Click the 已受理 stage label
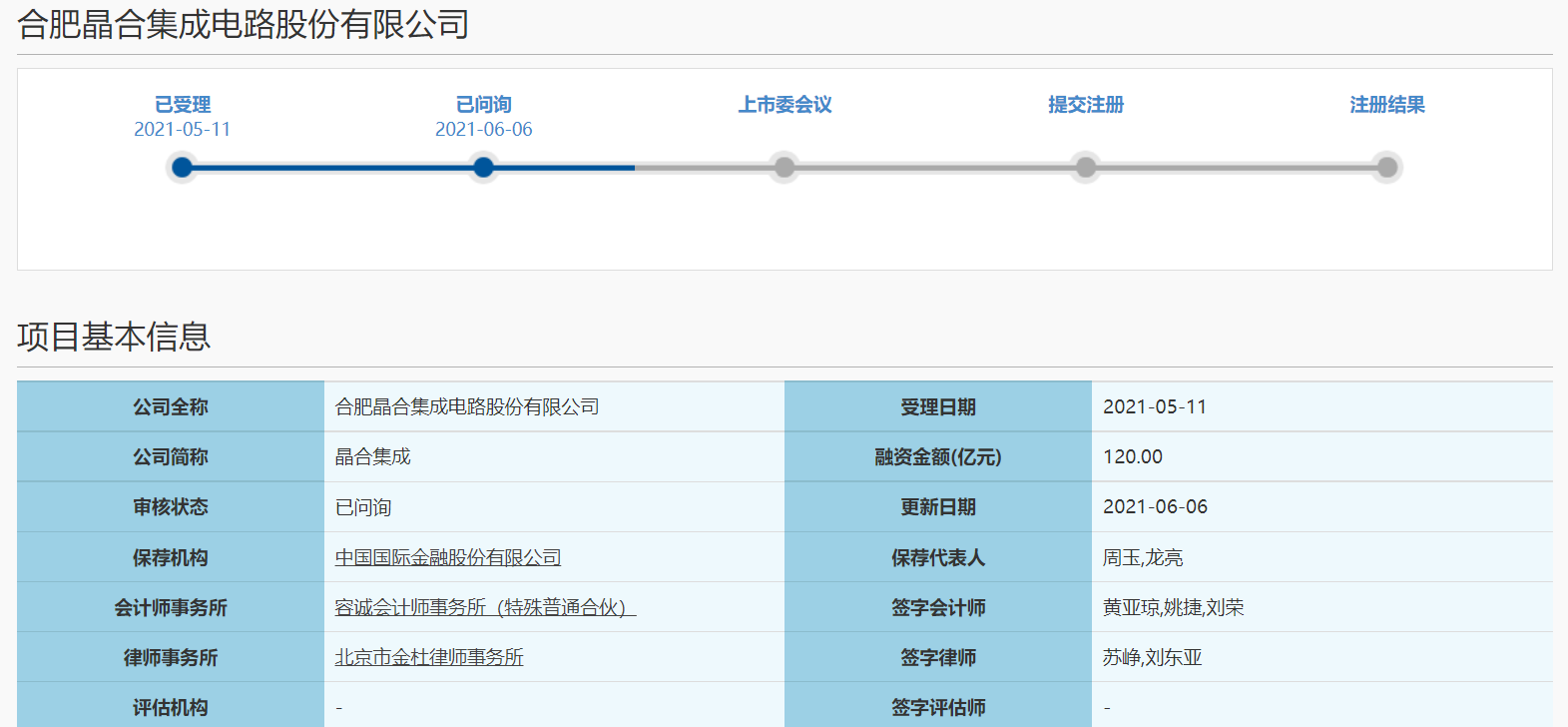Screen dimensions: 1568x727 click(x=182, y=105)
